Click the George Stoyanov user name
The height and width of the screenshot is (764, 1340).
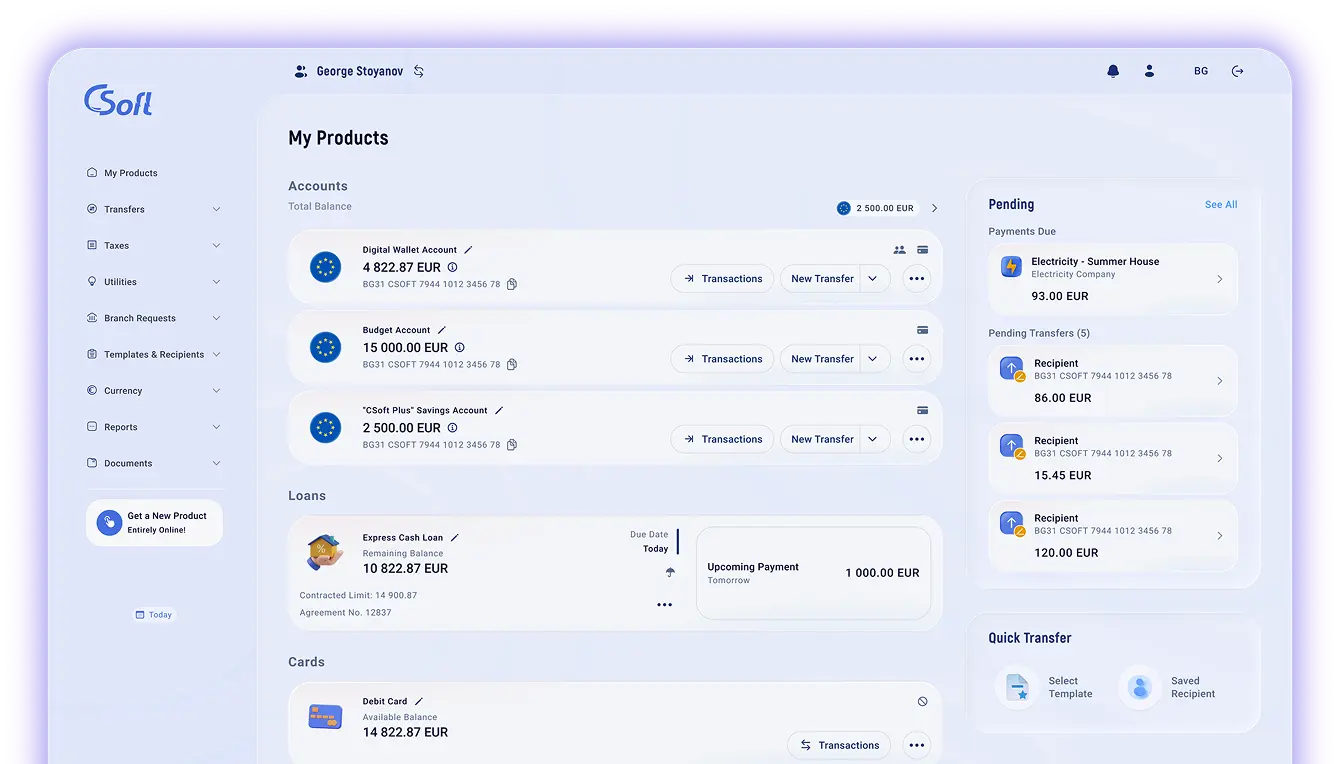(x=360, y=71)
